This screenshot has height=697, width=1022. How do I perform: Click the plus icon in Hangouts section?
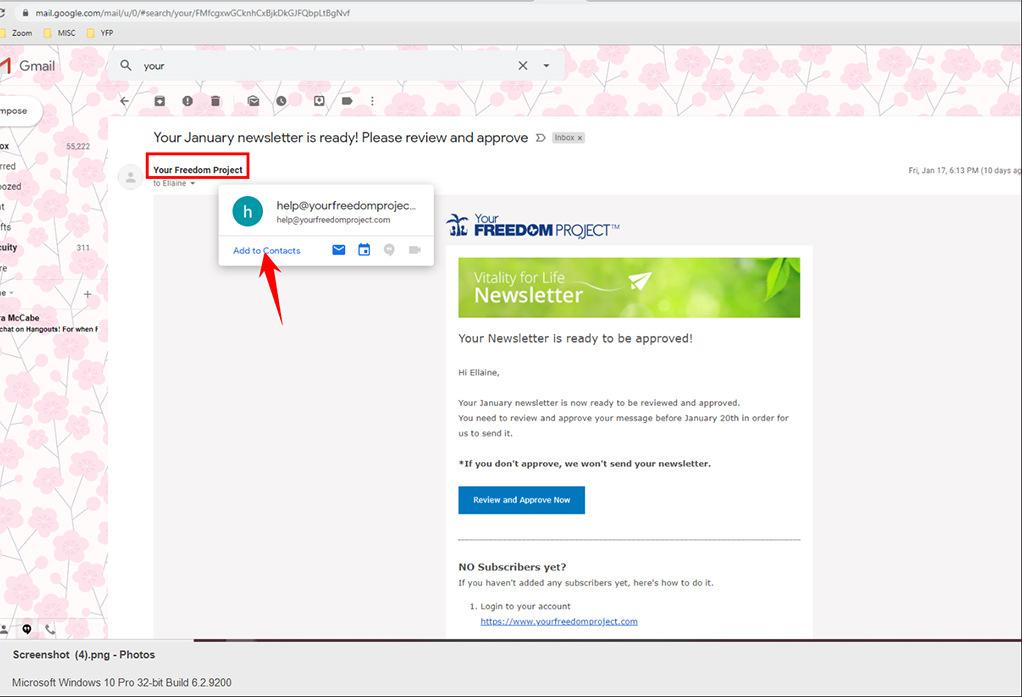coord(87,294)
